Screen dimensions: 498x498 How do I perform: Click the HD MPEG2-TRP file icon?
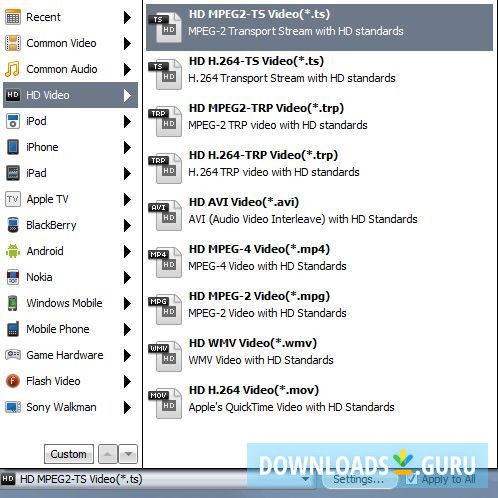pos(165,121)
